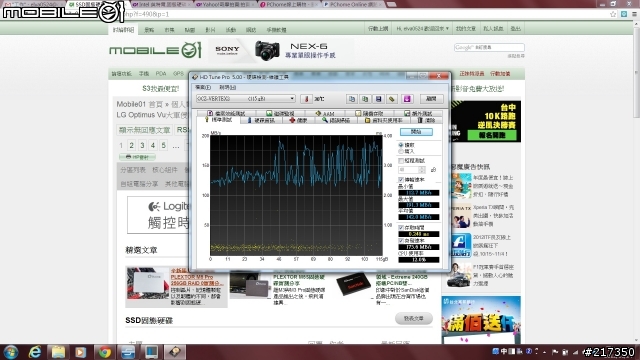The width and height of the screenshot is (640, 360).
Task: Click the purple download-arrow icon in HD Tune toolbar
Action: tap(407, 99)
